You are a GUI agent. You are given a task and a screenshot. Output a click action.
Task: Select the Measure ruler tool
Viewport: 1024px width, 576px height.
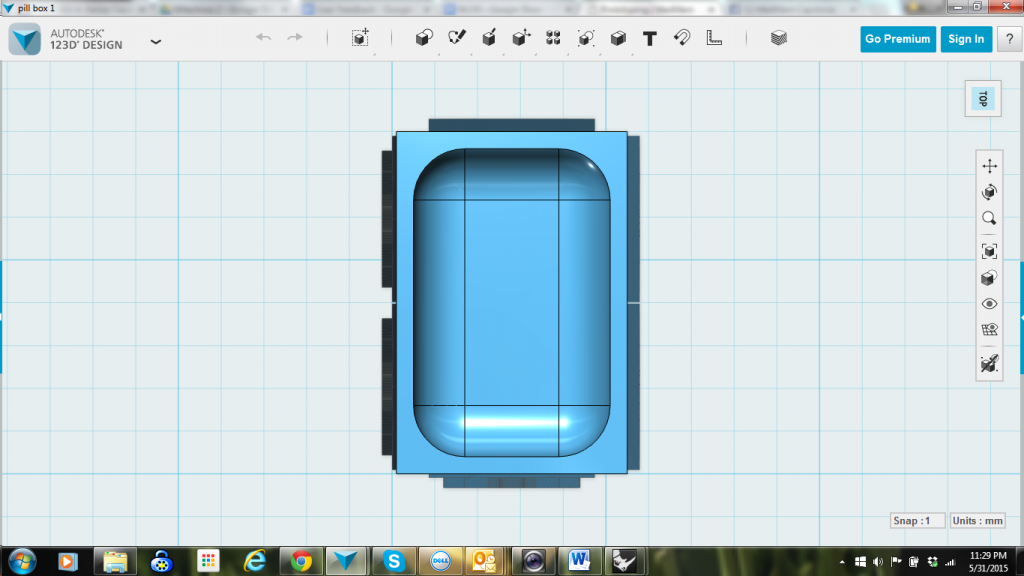(x=714, y=39)
